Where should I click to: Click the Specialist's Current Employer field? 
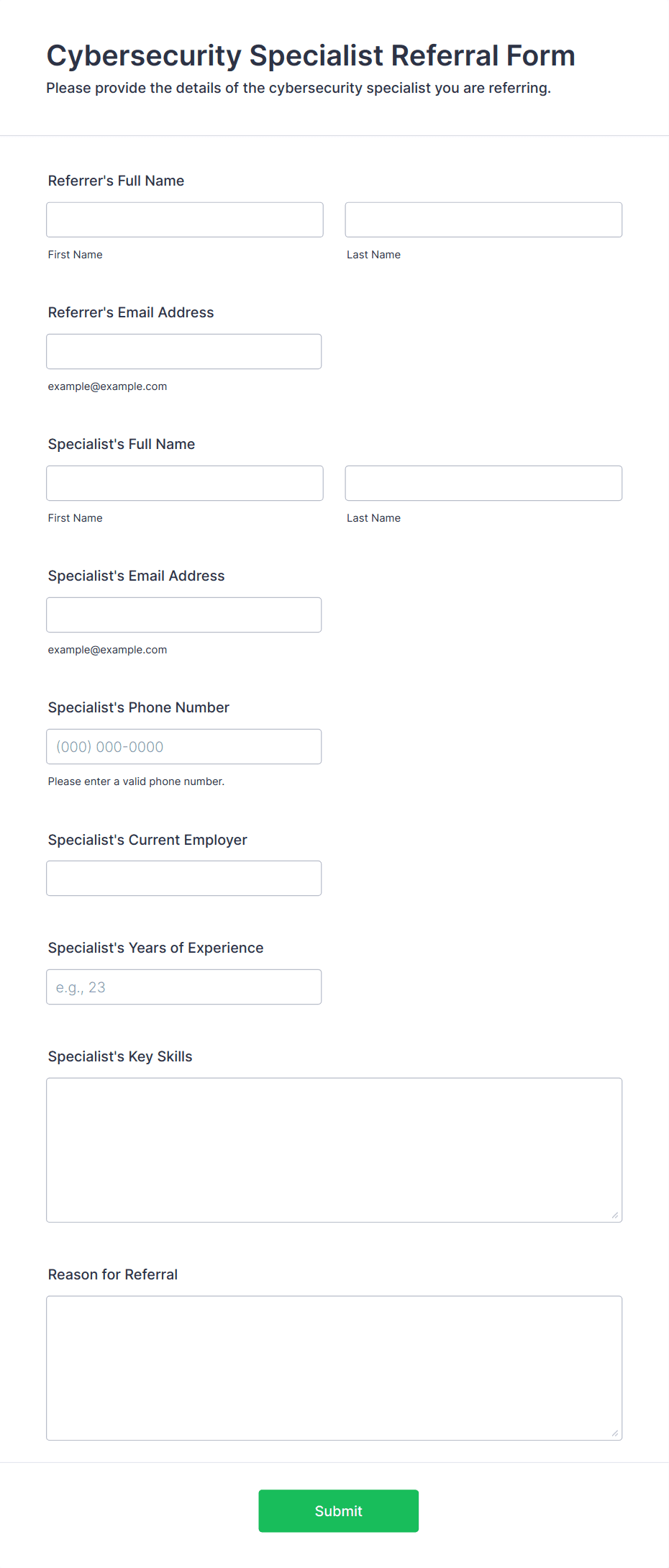(184, 878)
